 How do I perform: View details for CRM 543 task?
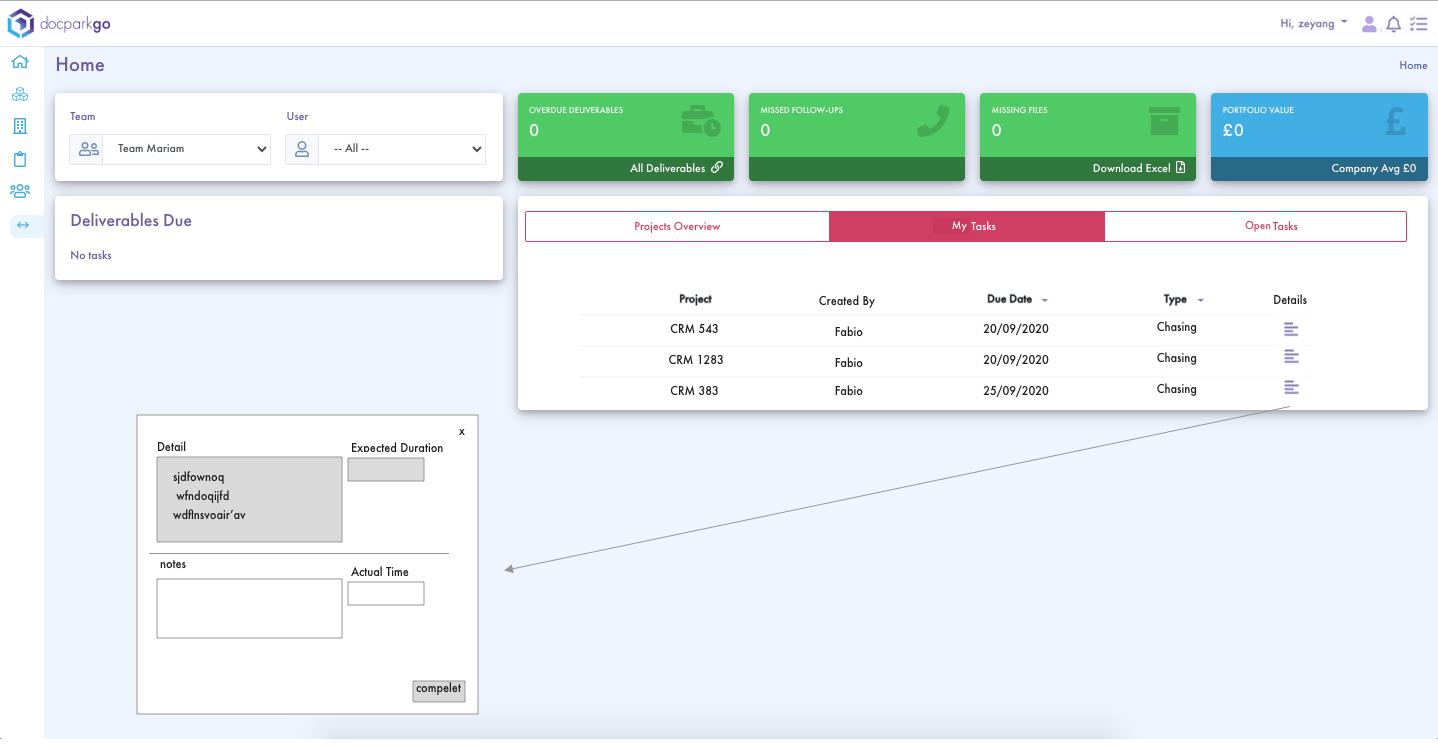pos(1290,328)
